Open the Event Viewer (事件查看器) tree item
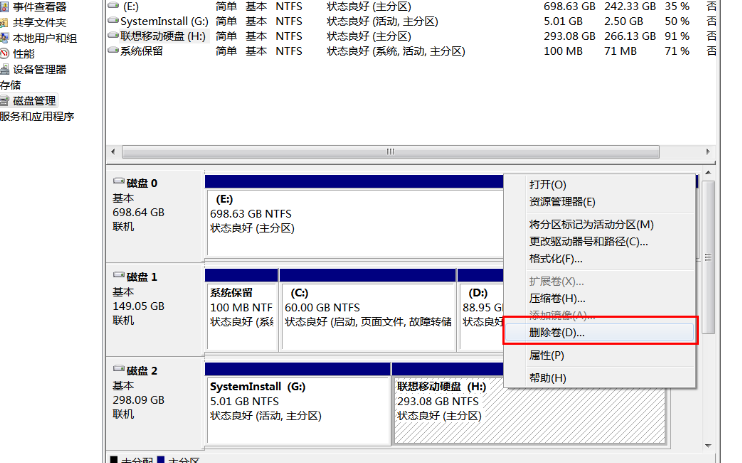Screen dimensions: 742x463 [39, 7]
